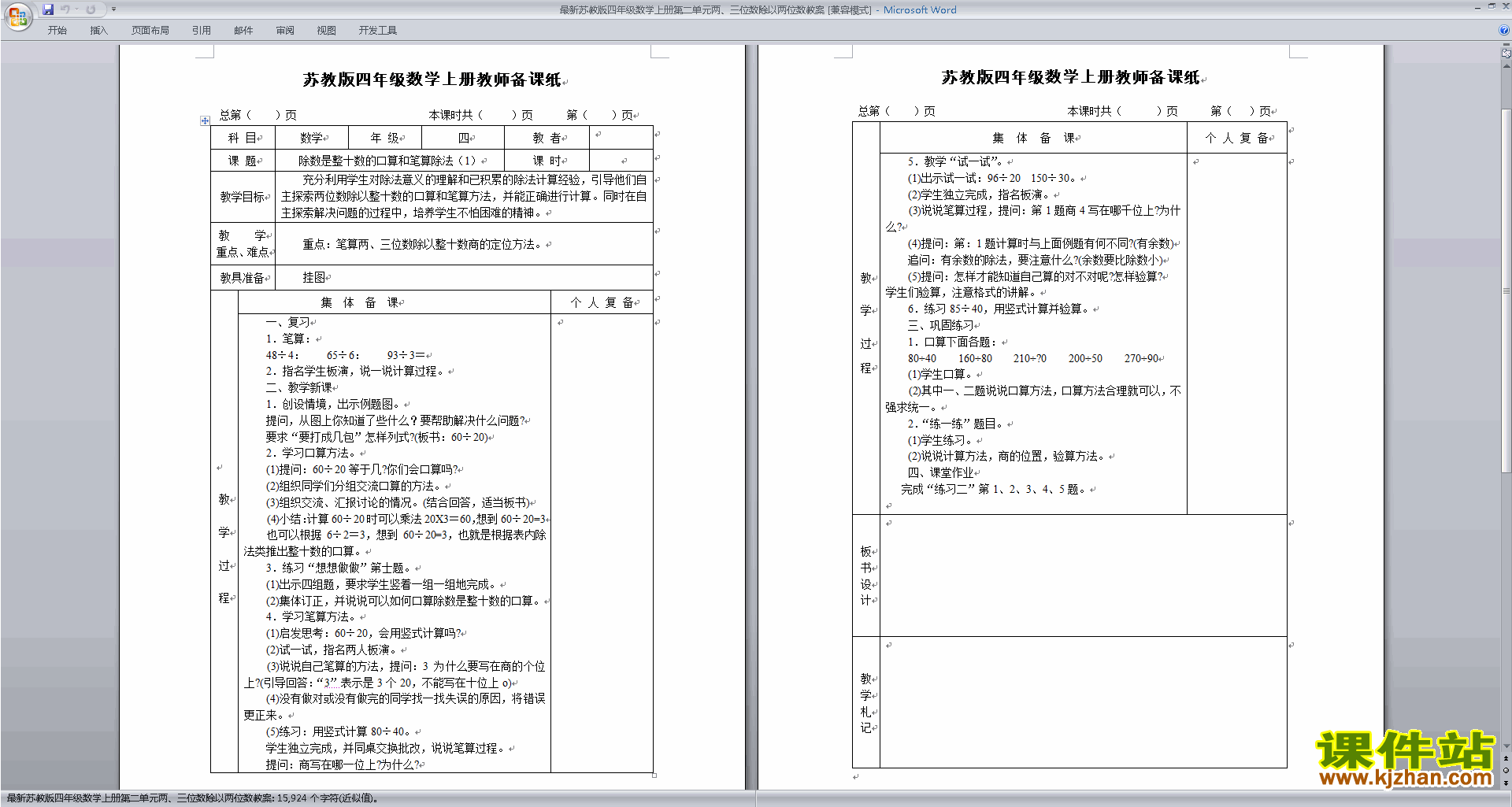The height and width of the screenshot is (807, 1512).
Task: Expand the Customize Quick Access Toolbar arrow
Action: (x=113, y=9)
